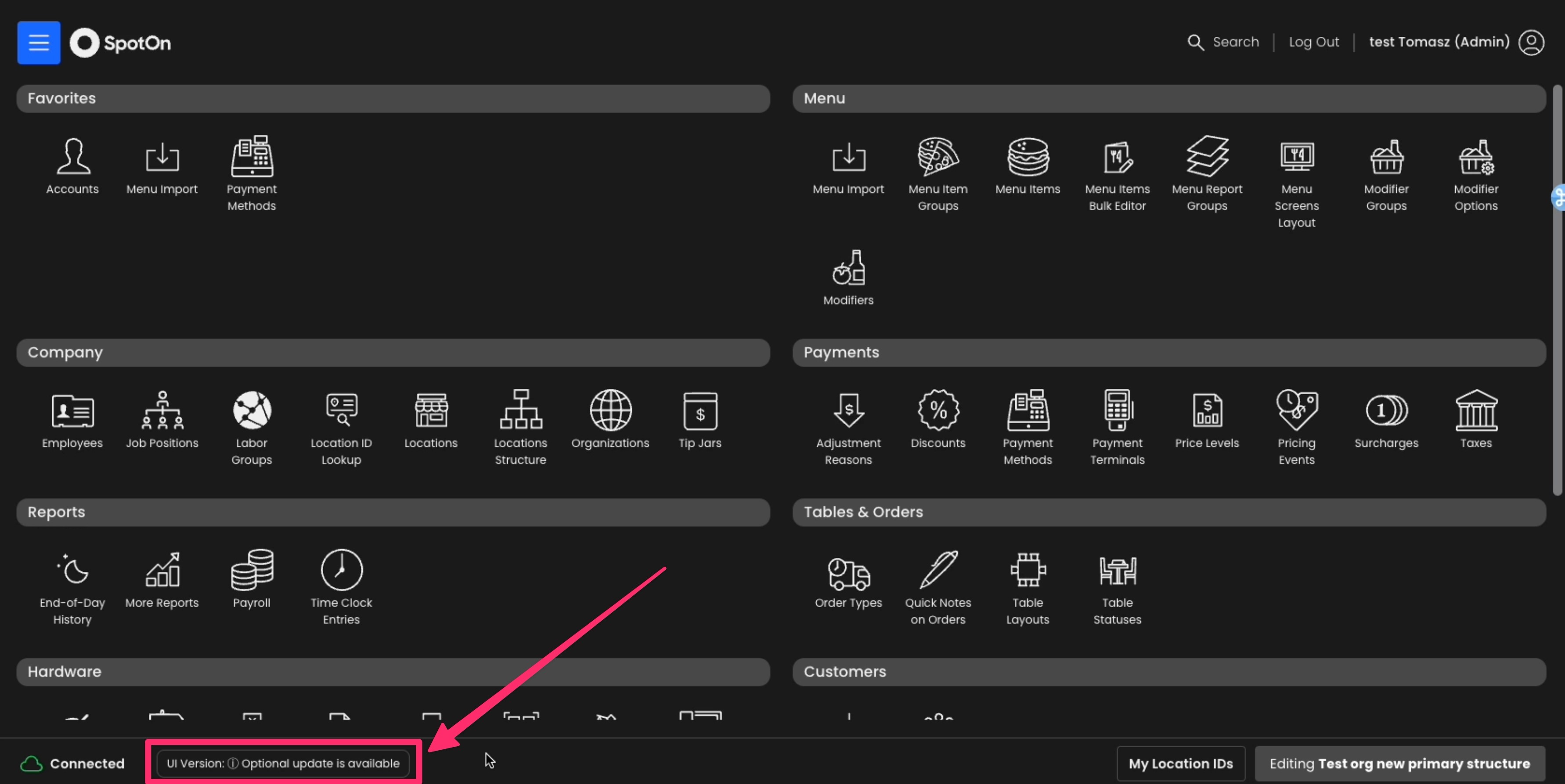
Task: Open Organizations
Action: click(x=610, y=420)
